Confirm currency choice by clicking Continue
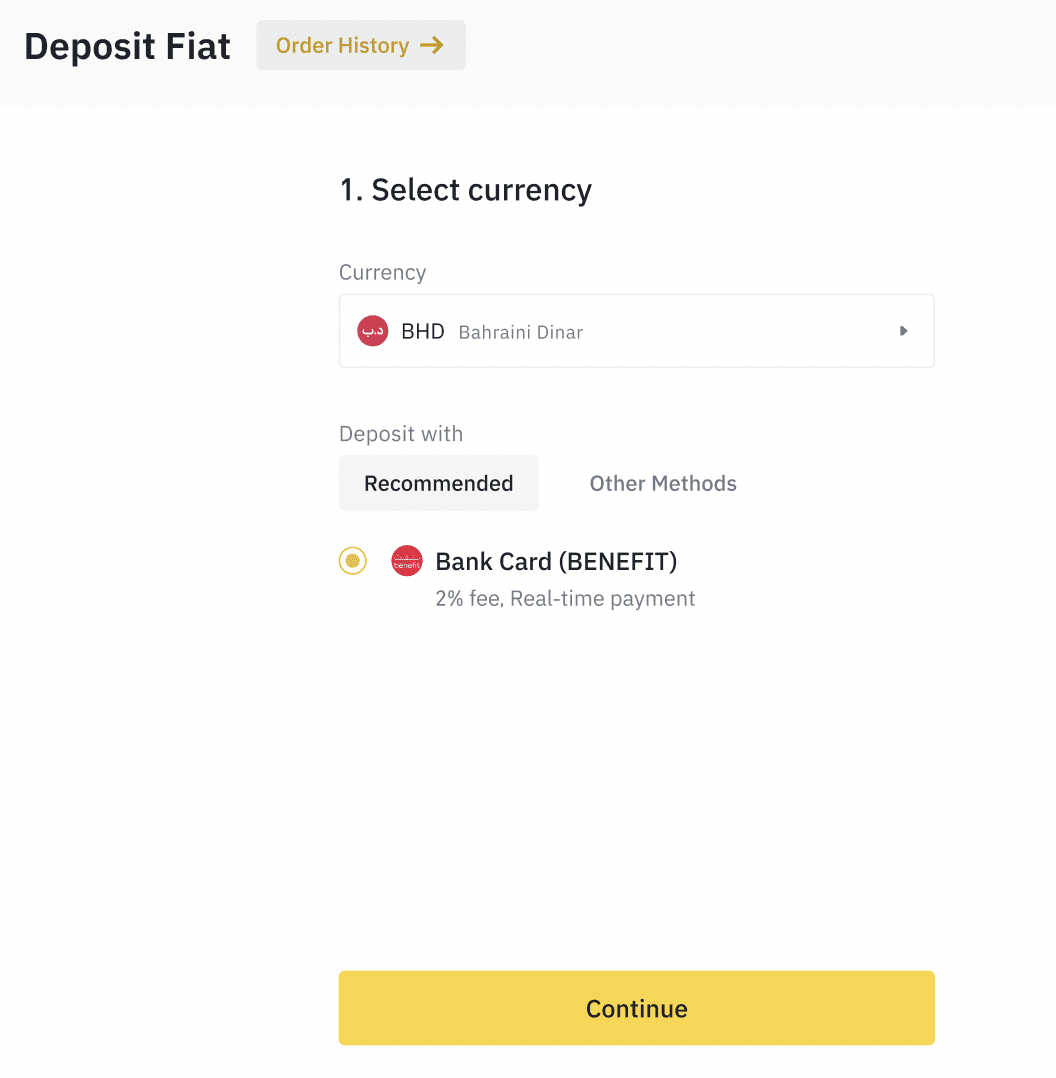Viewport: 1056px width, 1078px height. coord(636,1008)
